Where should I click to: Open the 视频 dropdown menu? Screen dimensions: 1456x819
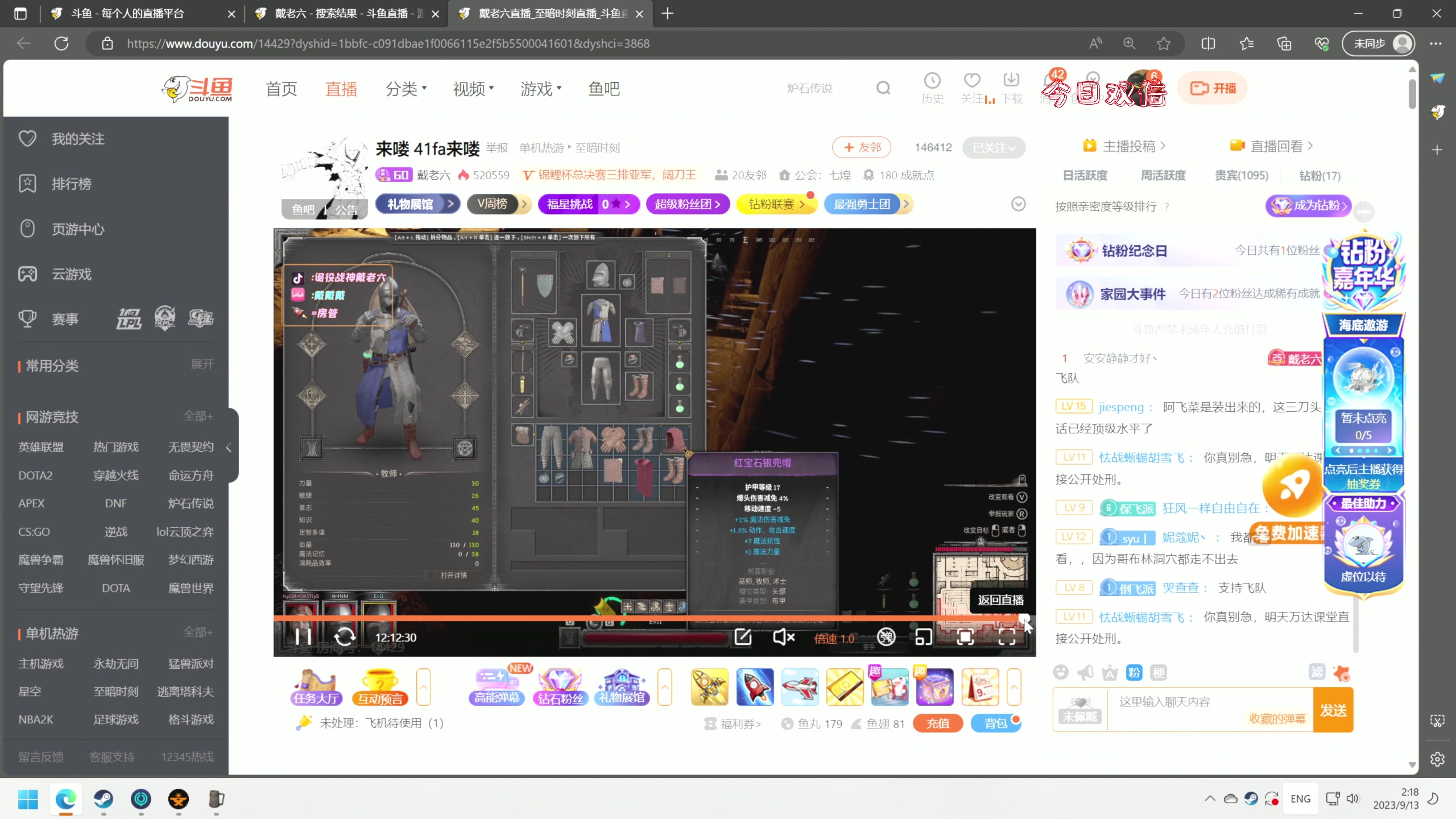473,89
